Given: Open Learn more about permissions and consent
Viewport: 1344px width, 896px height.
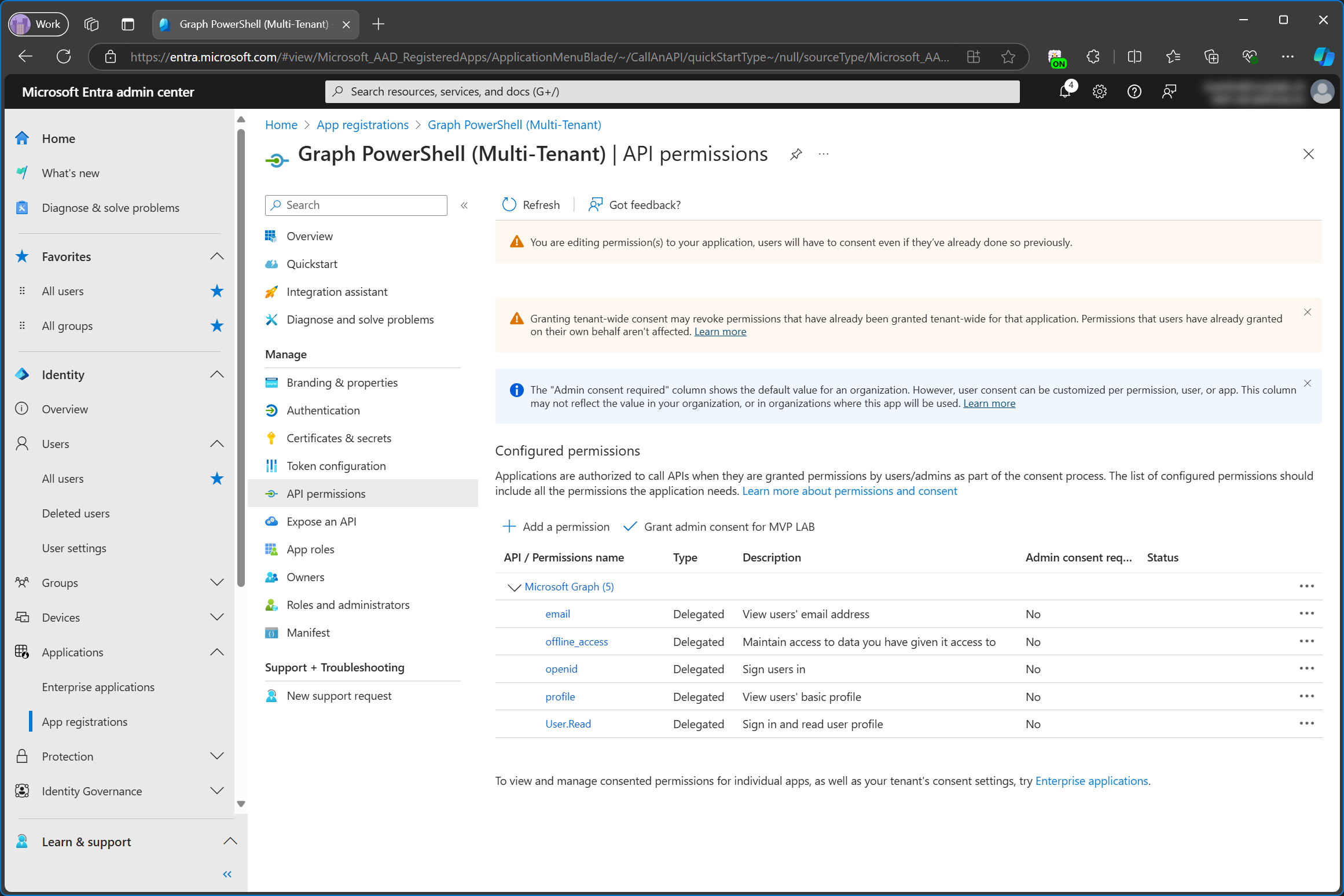Looking at the screenshot, I should (850, 491).
